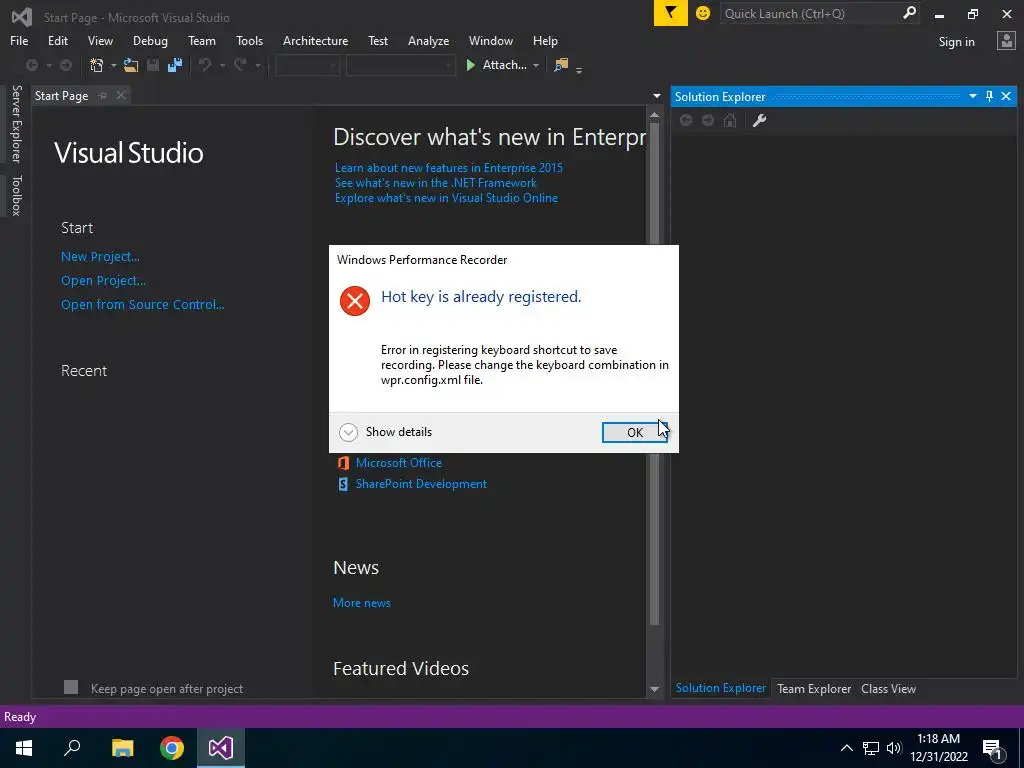
Task: Click the Start Page scrollbar down arrow
Action: pyautogui.click(x=654, y=689)
